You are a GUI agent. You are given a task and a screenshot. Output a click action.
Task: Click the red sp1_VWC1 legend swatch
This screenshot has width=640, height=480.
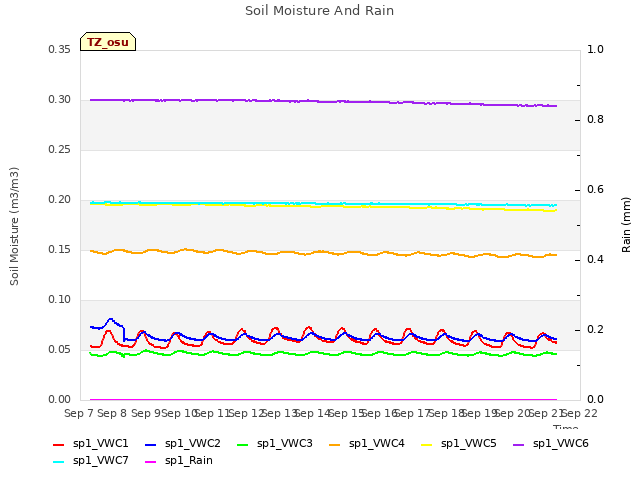tap(59, 445)
